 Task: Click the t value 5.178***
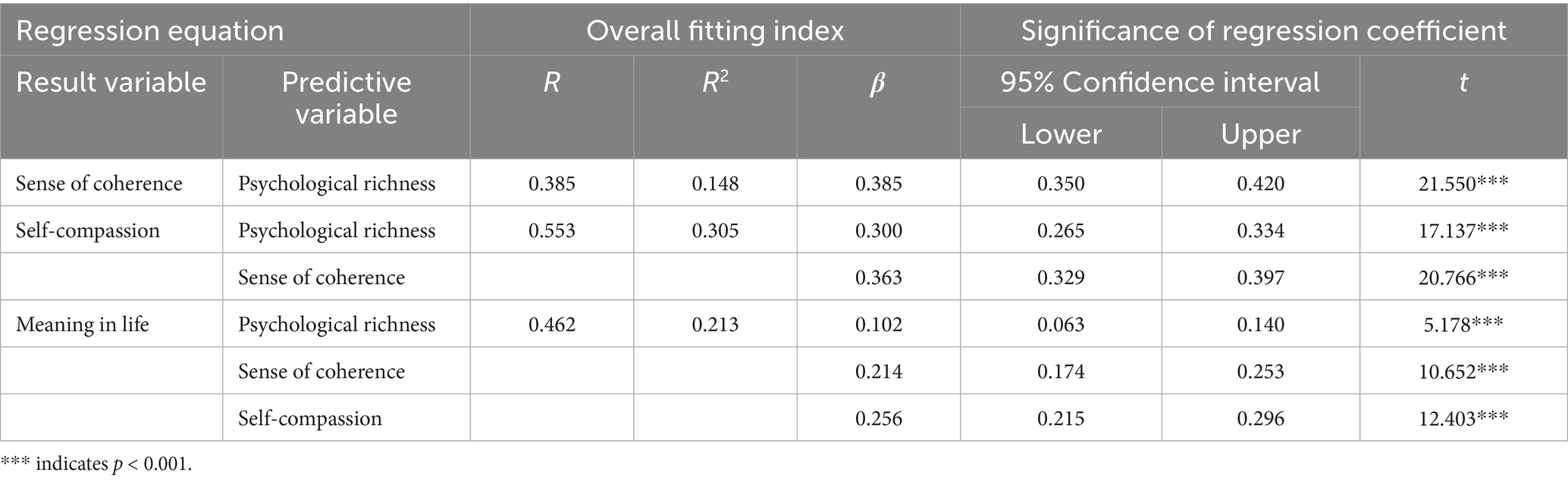pyautogui.click(x=1463, y=324)
